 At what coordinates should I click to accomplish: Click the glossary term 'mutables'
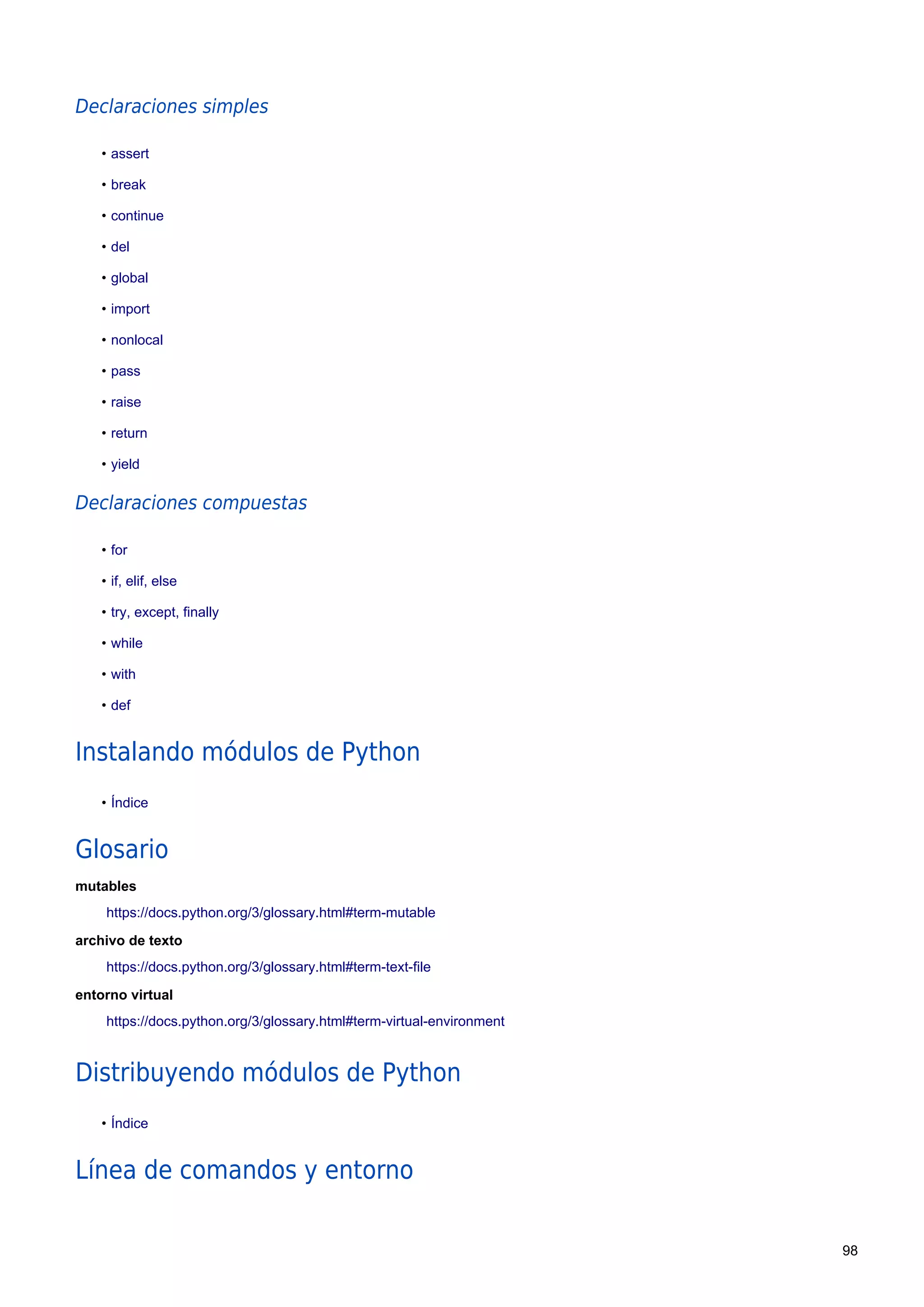(106, 886)
